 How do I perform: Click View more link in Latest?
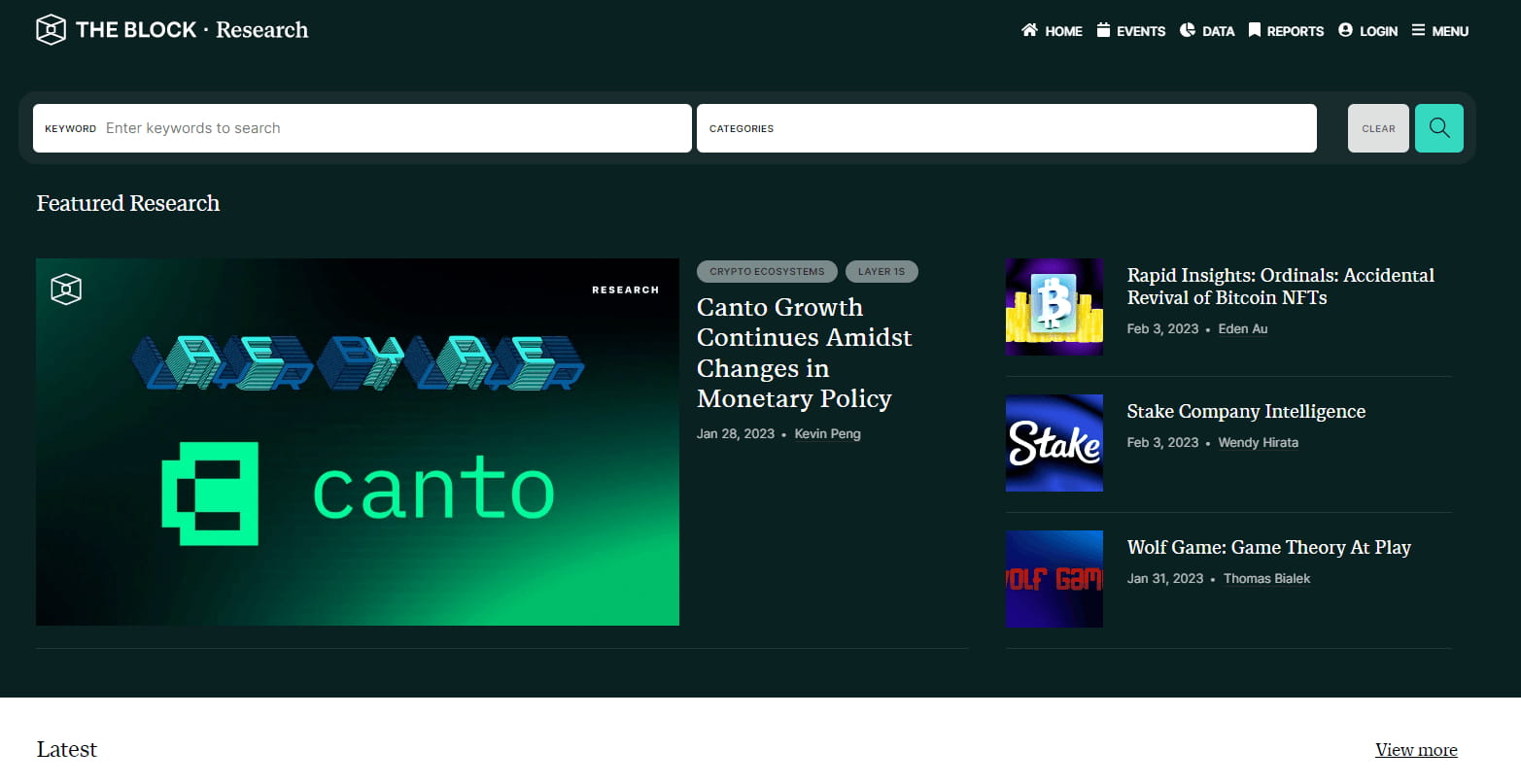[1416, 750]
